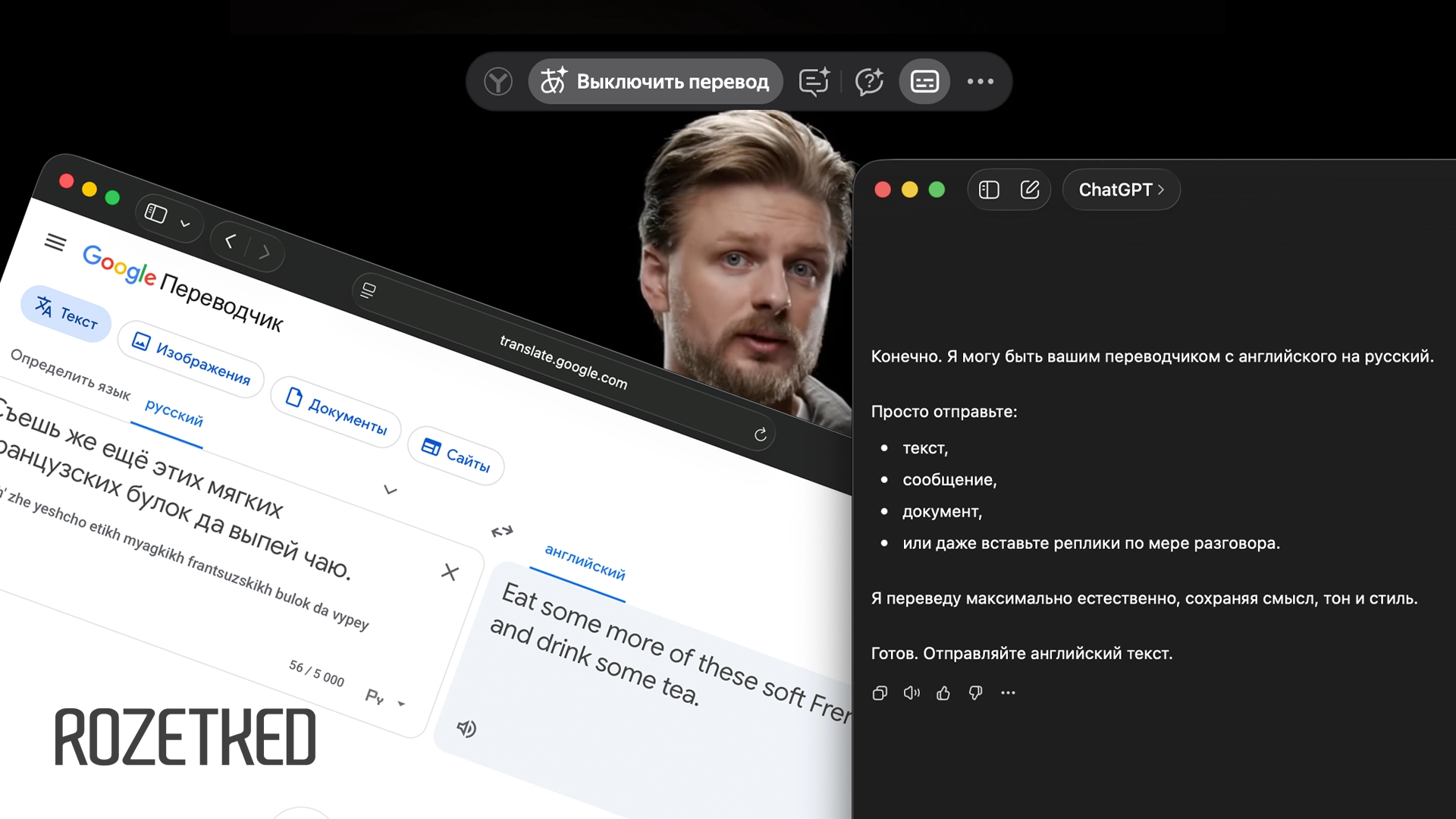Click the Safari reader/page icon in the address bar
This screenshot has height=819, width=1456.
(369, 290)
